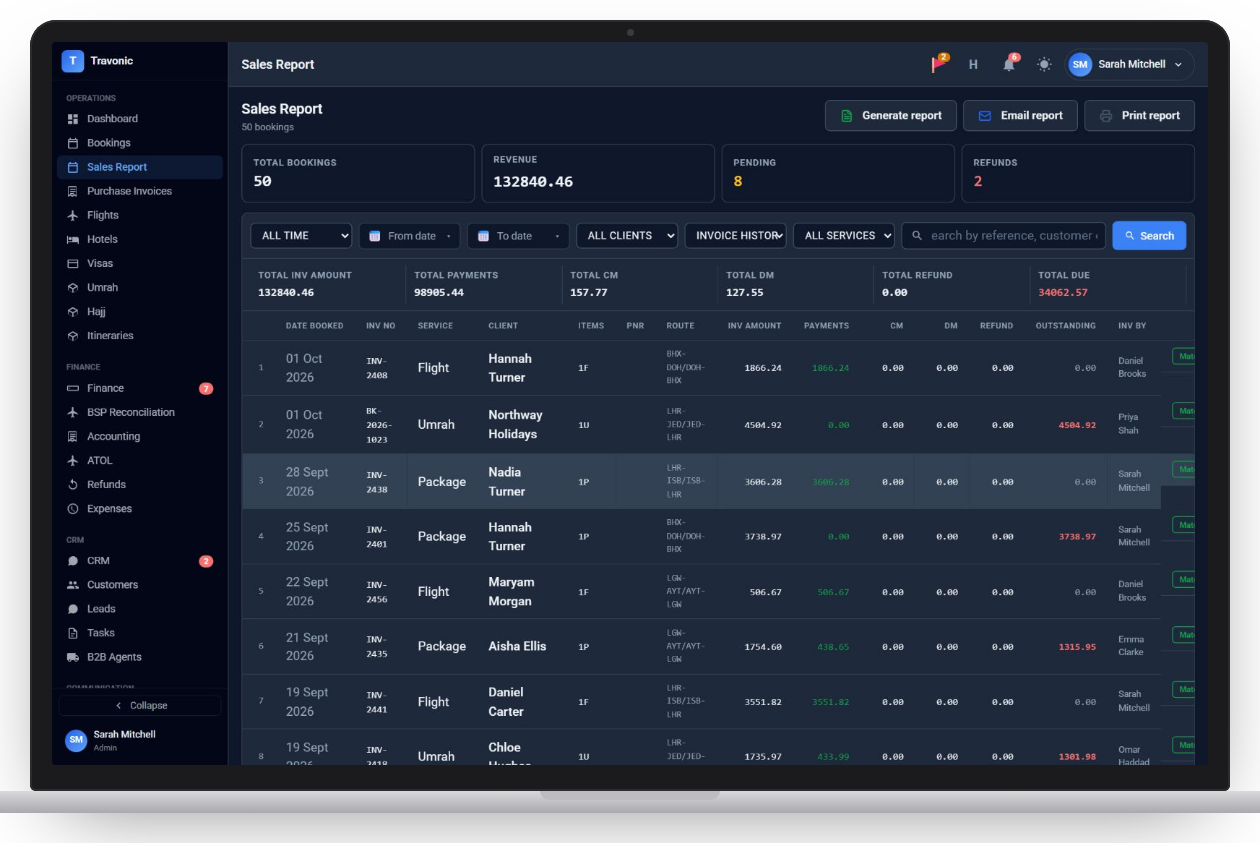Open the INVOICE HISTORY dropdown
The width and height of the screenshot is (1260, 843).
point(735,235)
